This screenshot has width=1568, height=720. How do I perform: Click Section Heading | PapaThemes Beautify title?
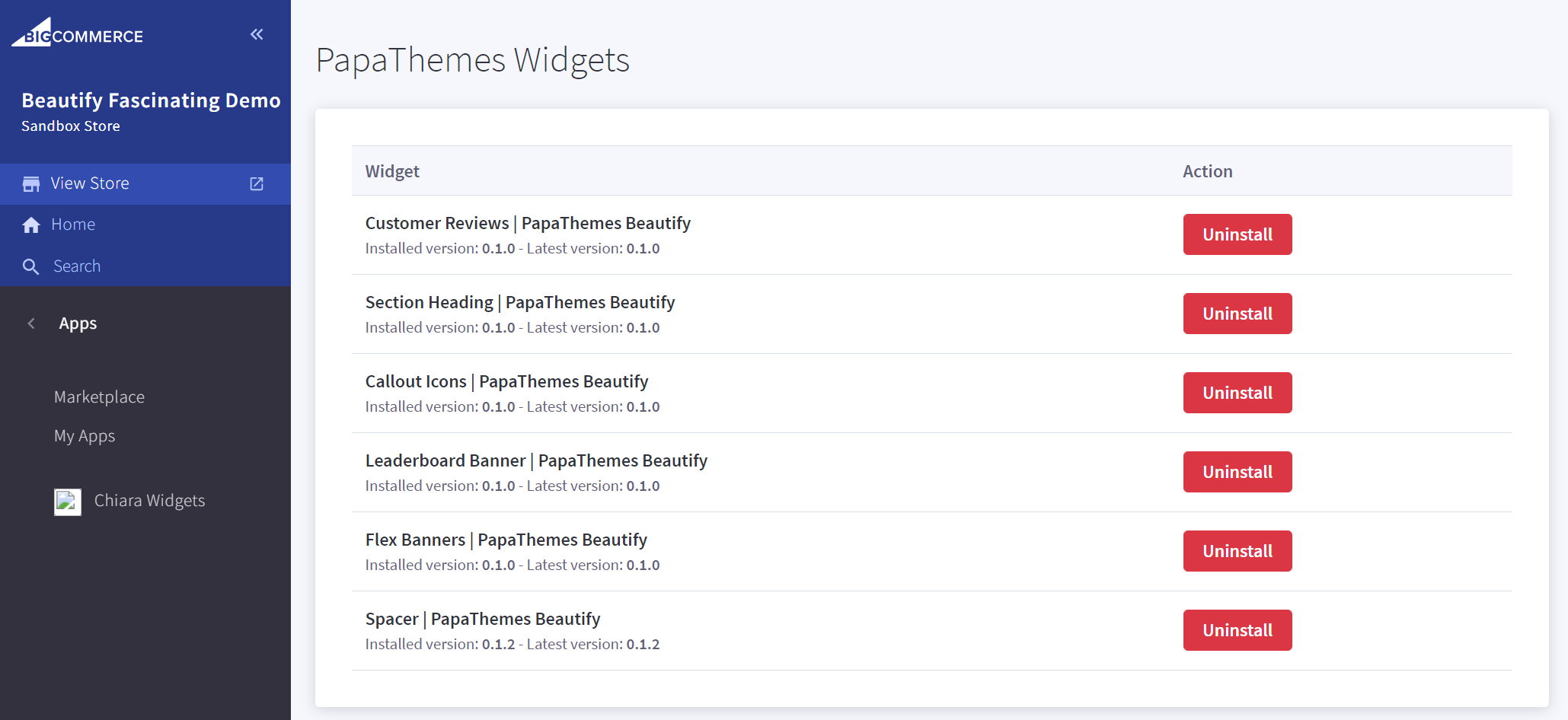520,302
